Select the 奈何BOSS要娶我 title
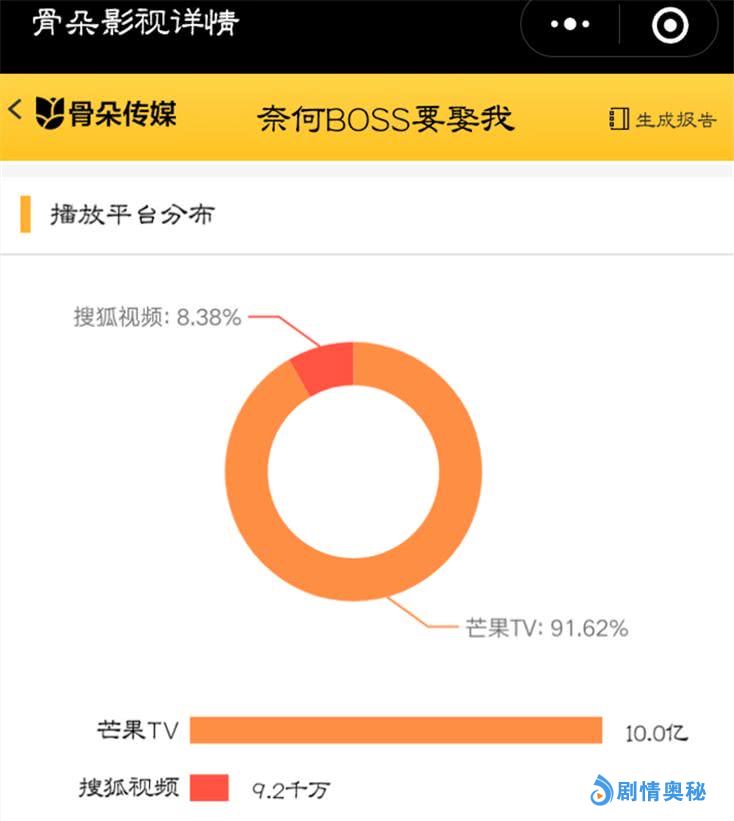The height and width of the screenshot is (821, 734). [385, 119]
